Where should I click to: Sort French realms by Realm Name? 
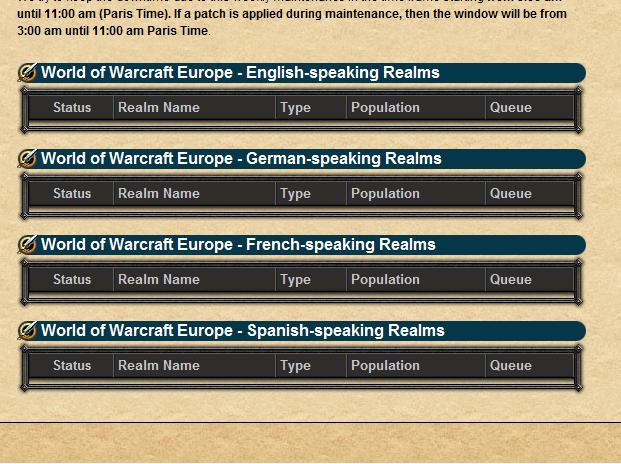[159, 279]
